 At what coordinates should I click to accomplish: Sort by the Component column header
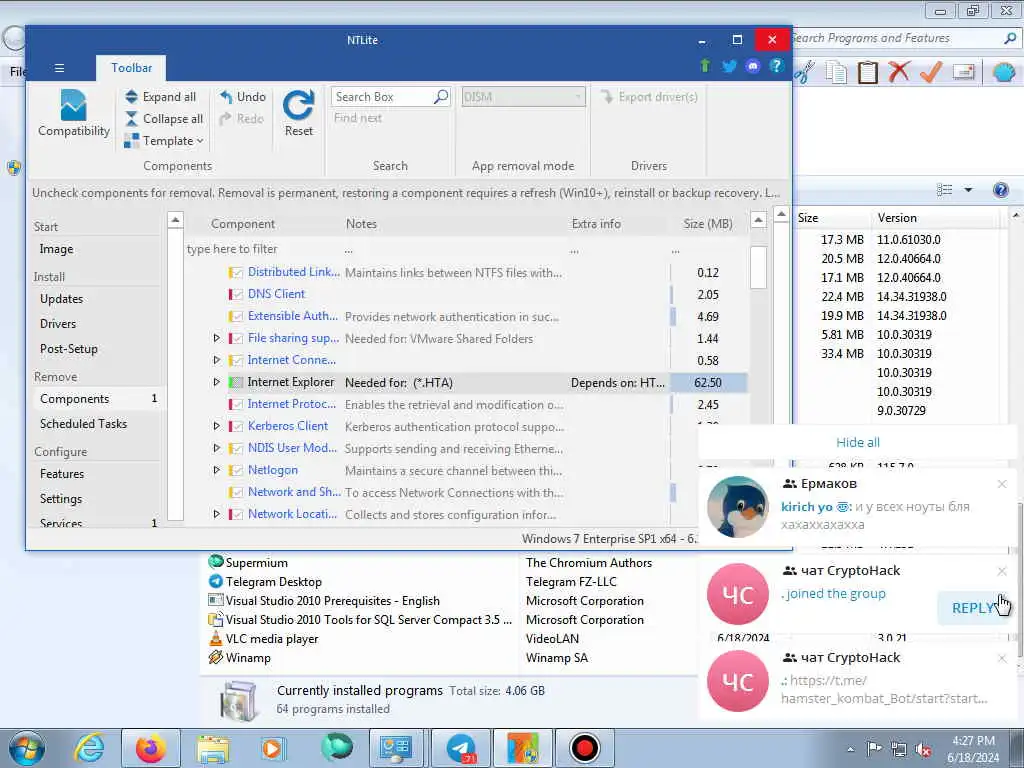[x=243, y=224]
